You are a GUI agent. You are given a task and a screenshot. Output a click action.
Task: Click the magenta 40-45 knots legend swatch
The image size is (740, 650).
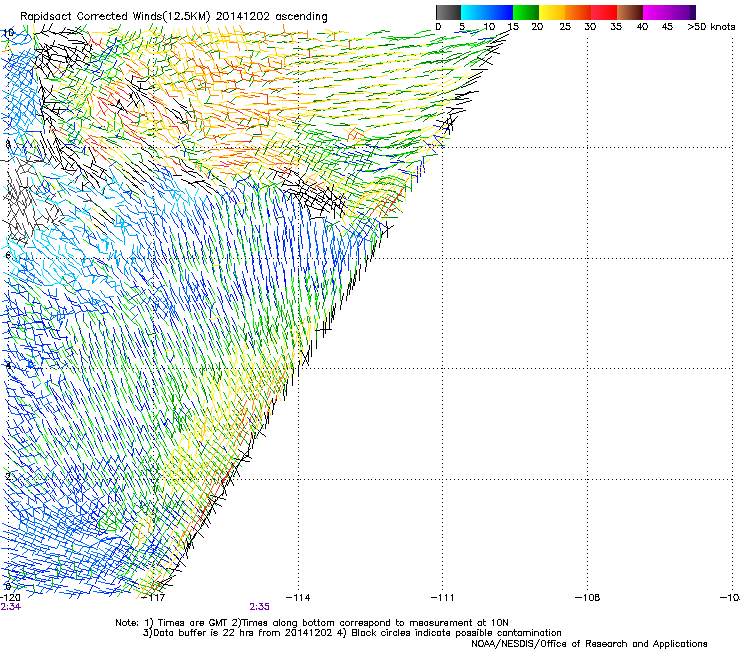[656, 12]
